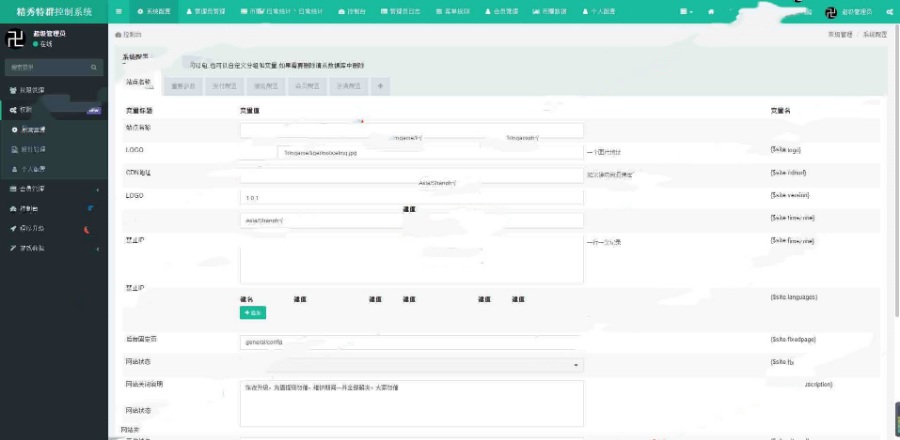Expand the last sidebar menu item with chevron

point(53,248)
